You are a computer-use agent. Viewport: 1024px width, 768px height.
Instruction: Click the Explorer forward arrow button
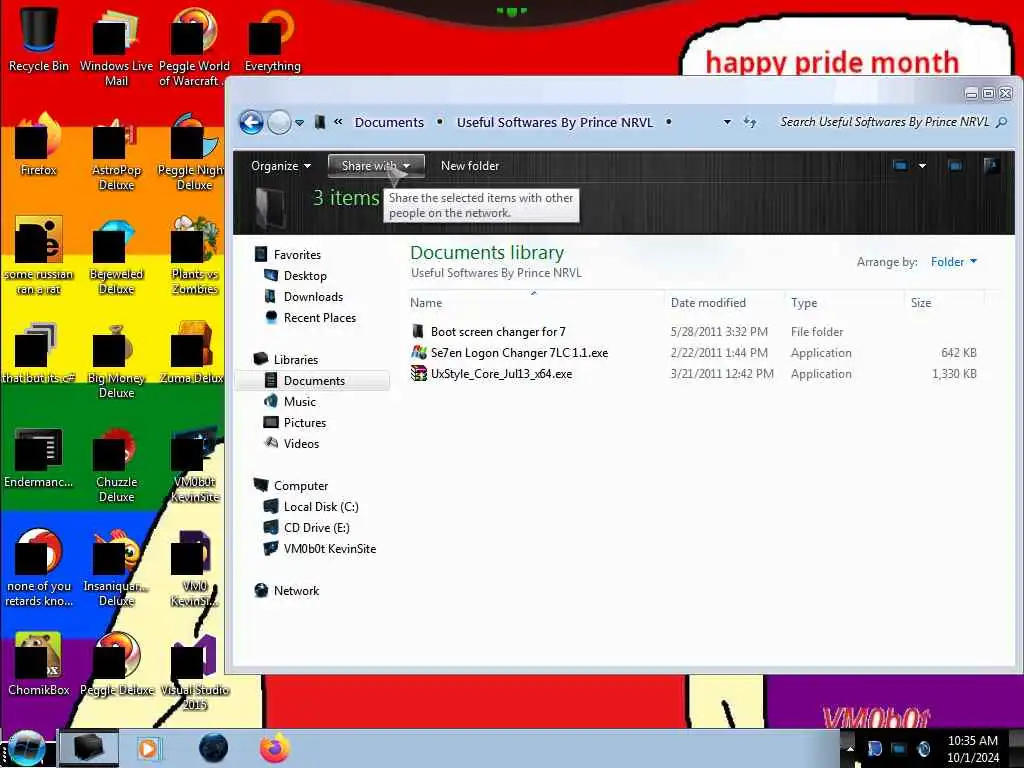(280, 122)
